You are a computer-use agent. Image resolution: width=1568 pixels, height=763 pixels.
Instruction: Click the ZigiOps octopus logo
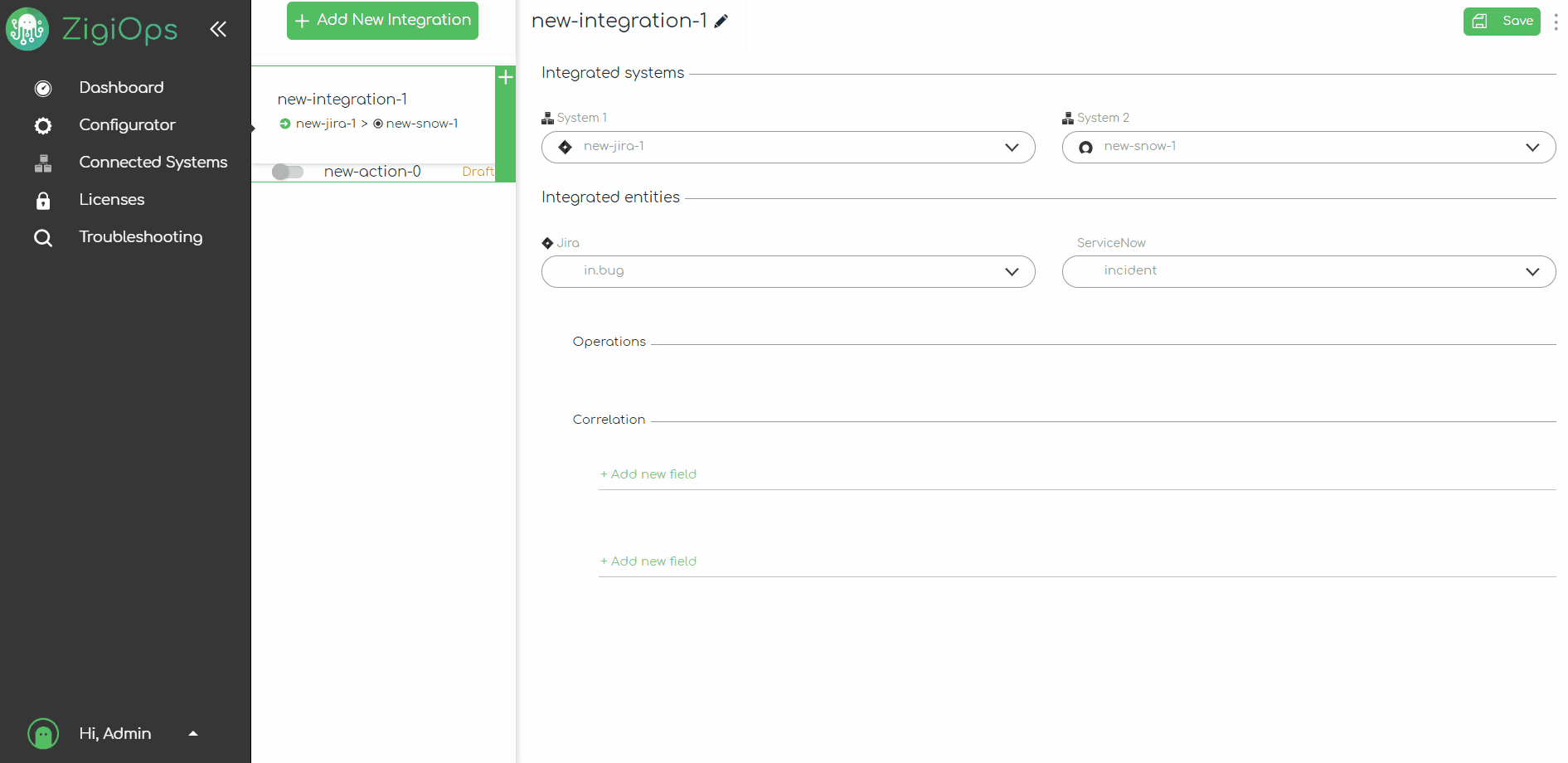coord(27,29)
